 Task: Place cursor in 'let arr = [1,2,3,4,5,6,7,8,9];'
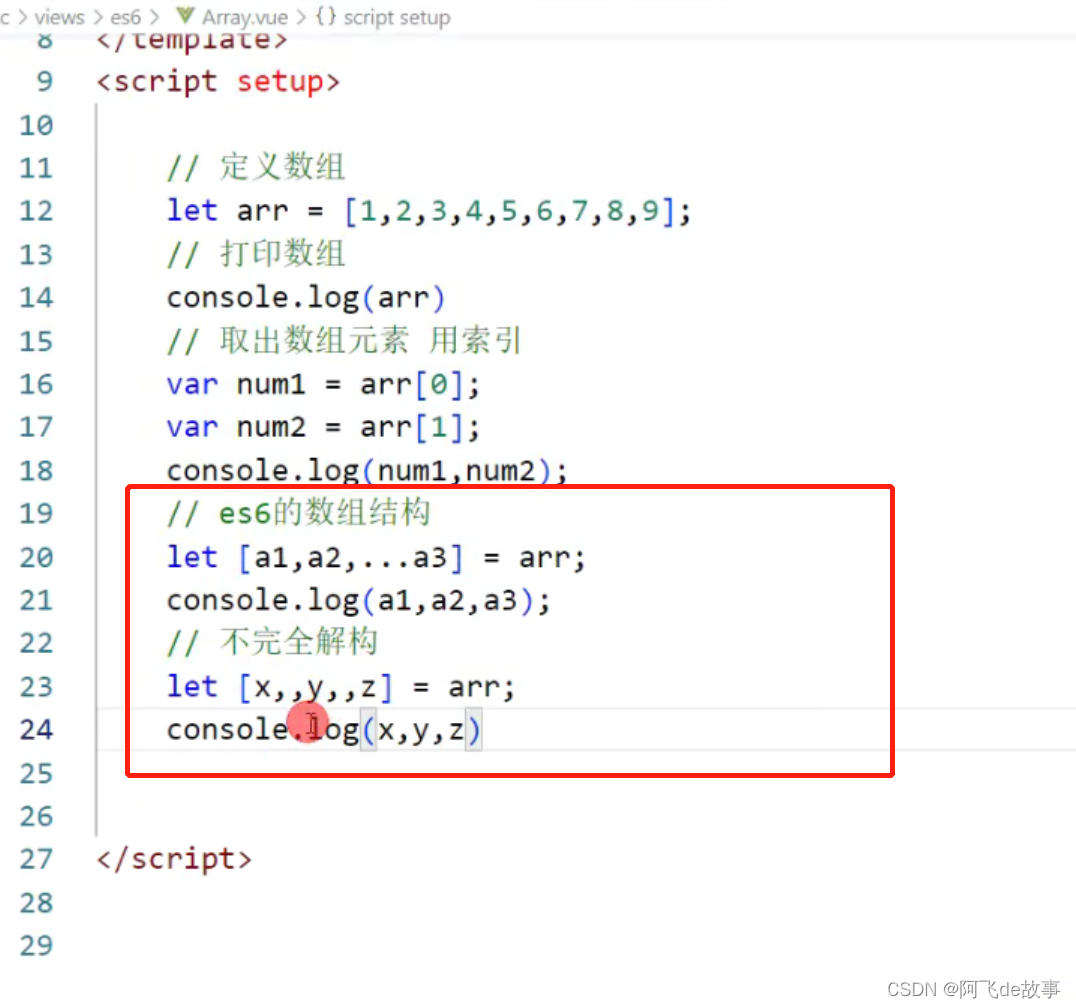[x=429, y=211]
